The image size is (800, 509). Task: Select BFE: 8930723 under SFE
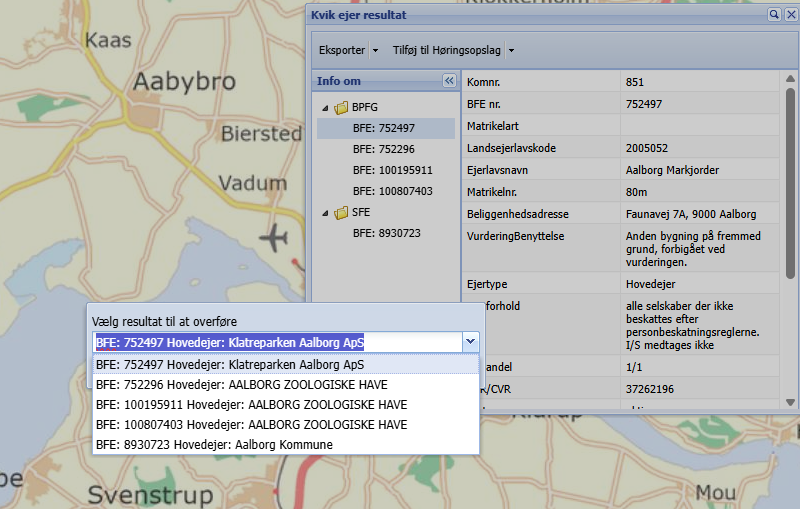tap(386, 233)
